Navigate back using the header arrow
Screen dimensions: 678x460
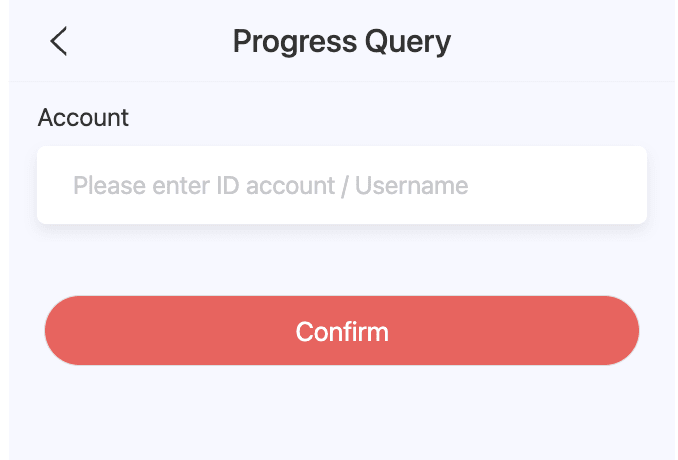pos(59,41)
